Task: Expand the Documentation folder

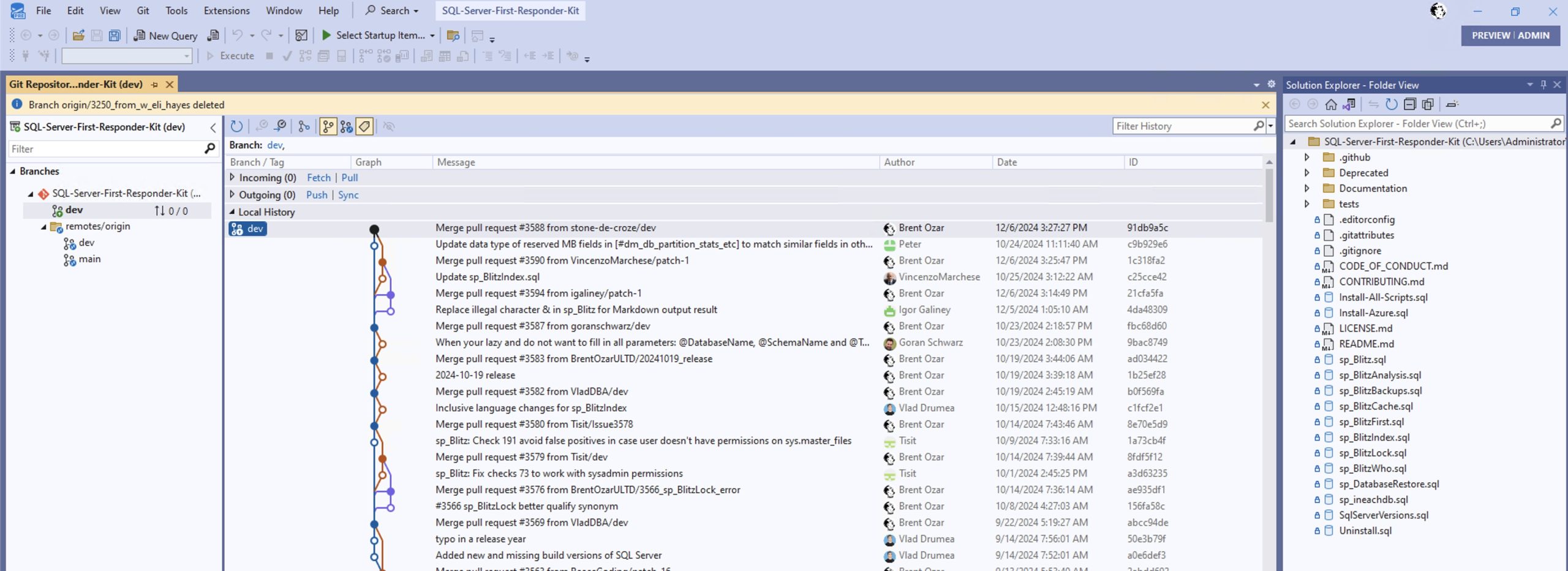Action: 1306,189
